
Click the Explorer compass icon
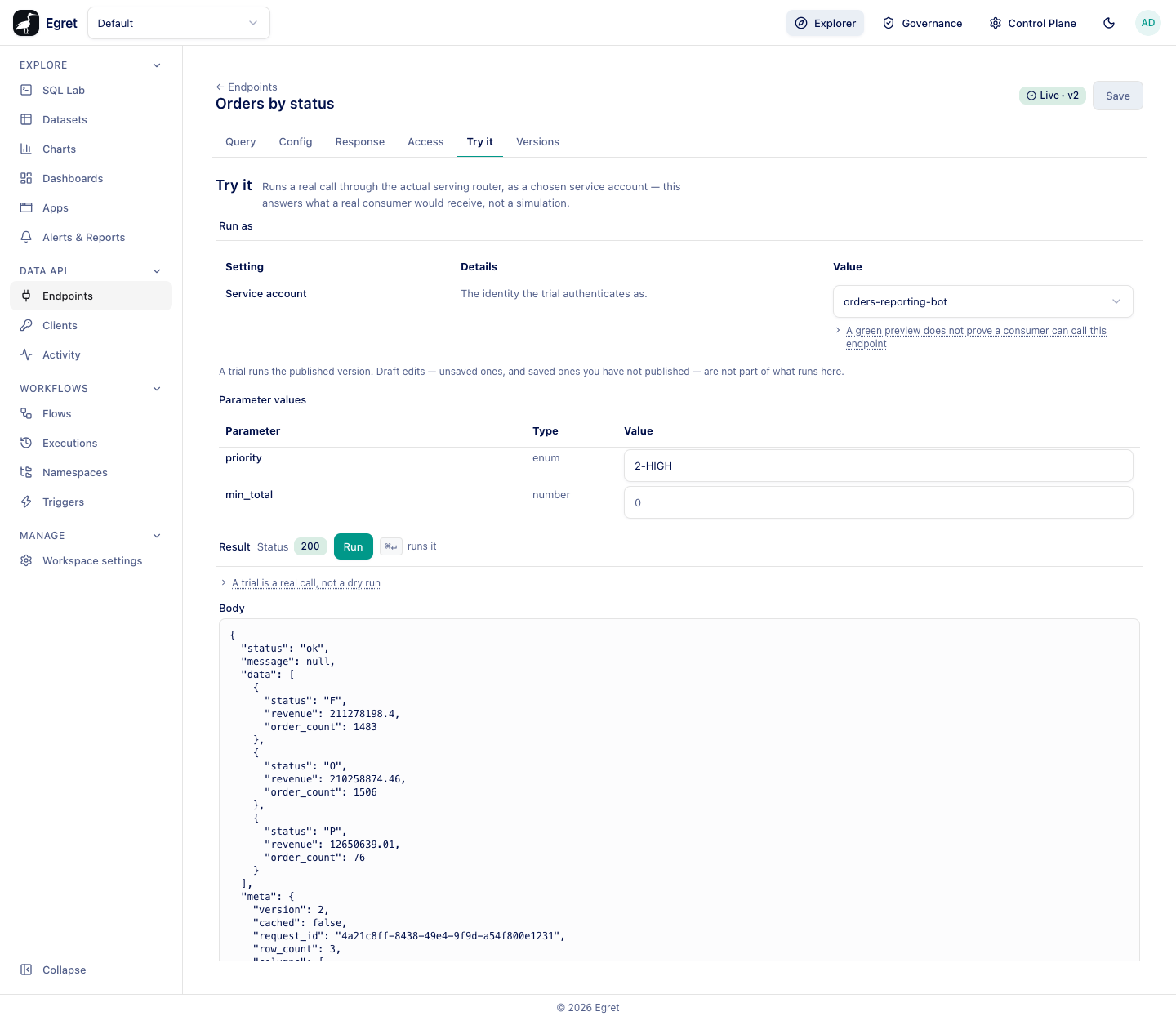point(801,23)
